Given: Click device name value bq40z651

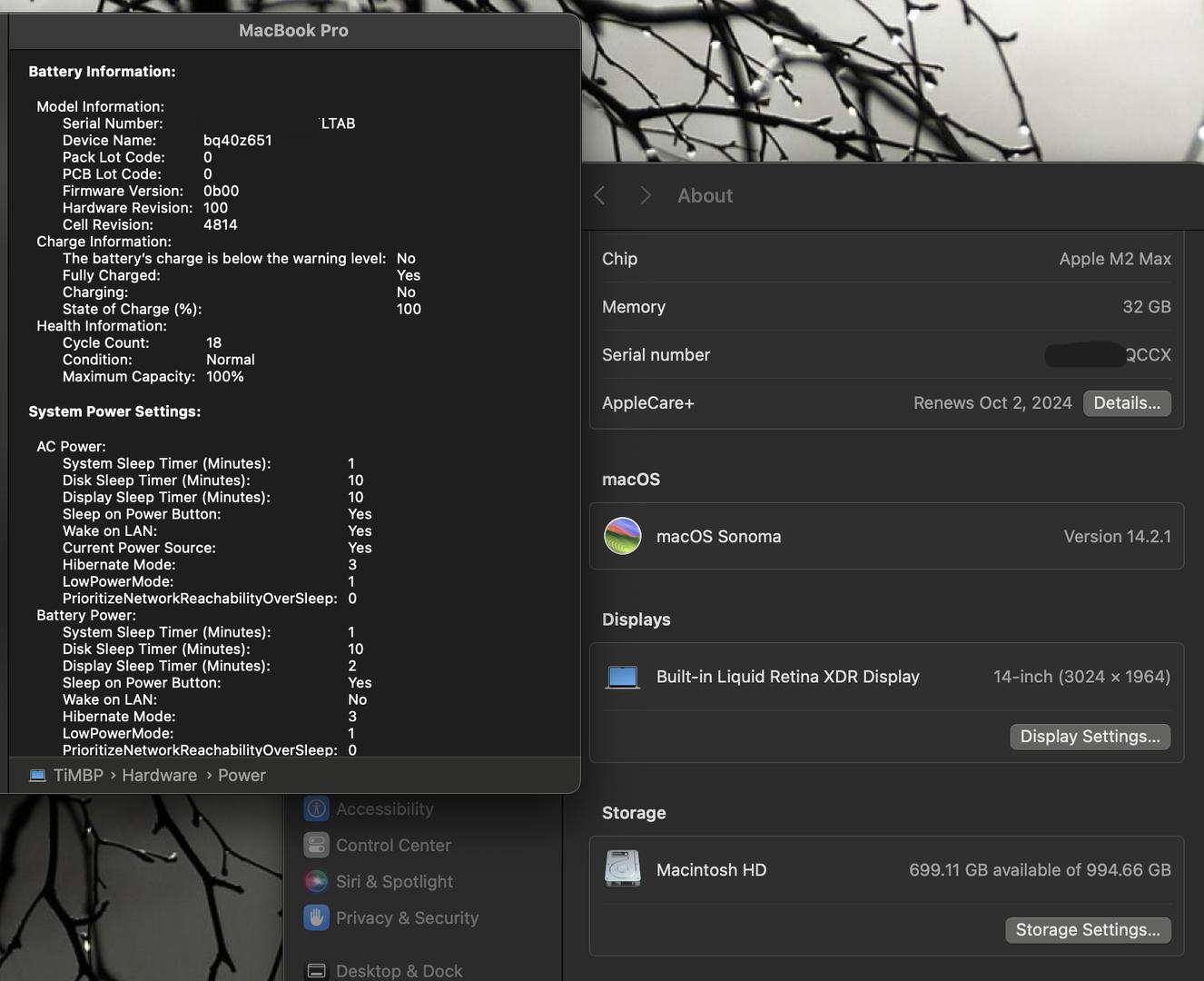Looking at the screenshot, I should (237, 141).
